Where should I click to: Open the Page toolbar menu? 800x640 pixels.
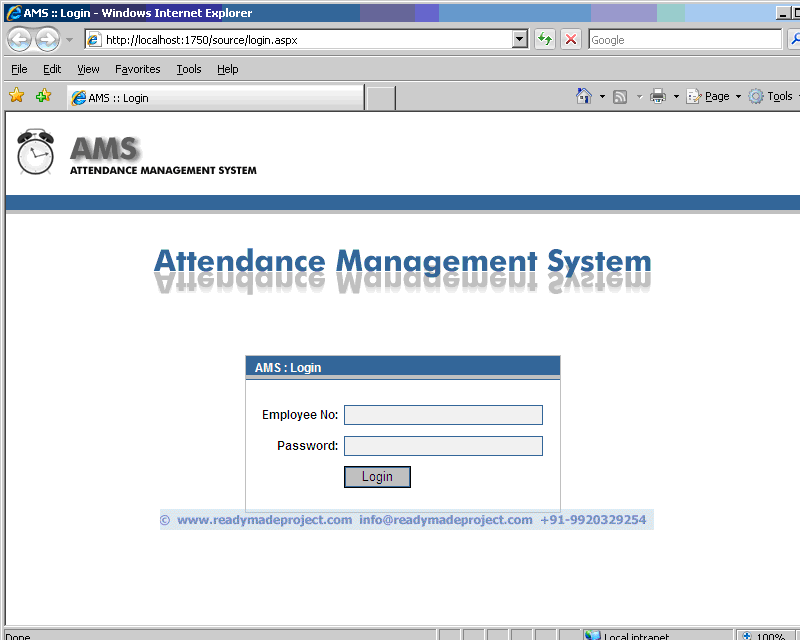[x=714, y=96]
